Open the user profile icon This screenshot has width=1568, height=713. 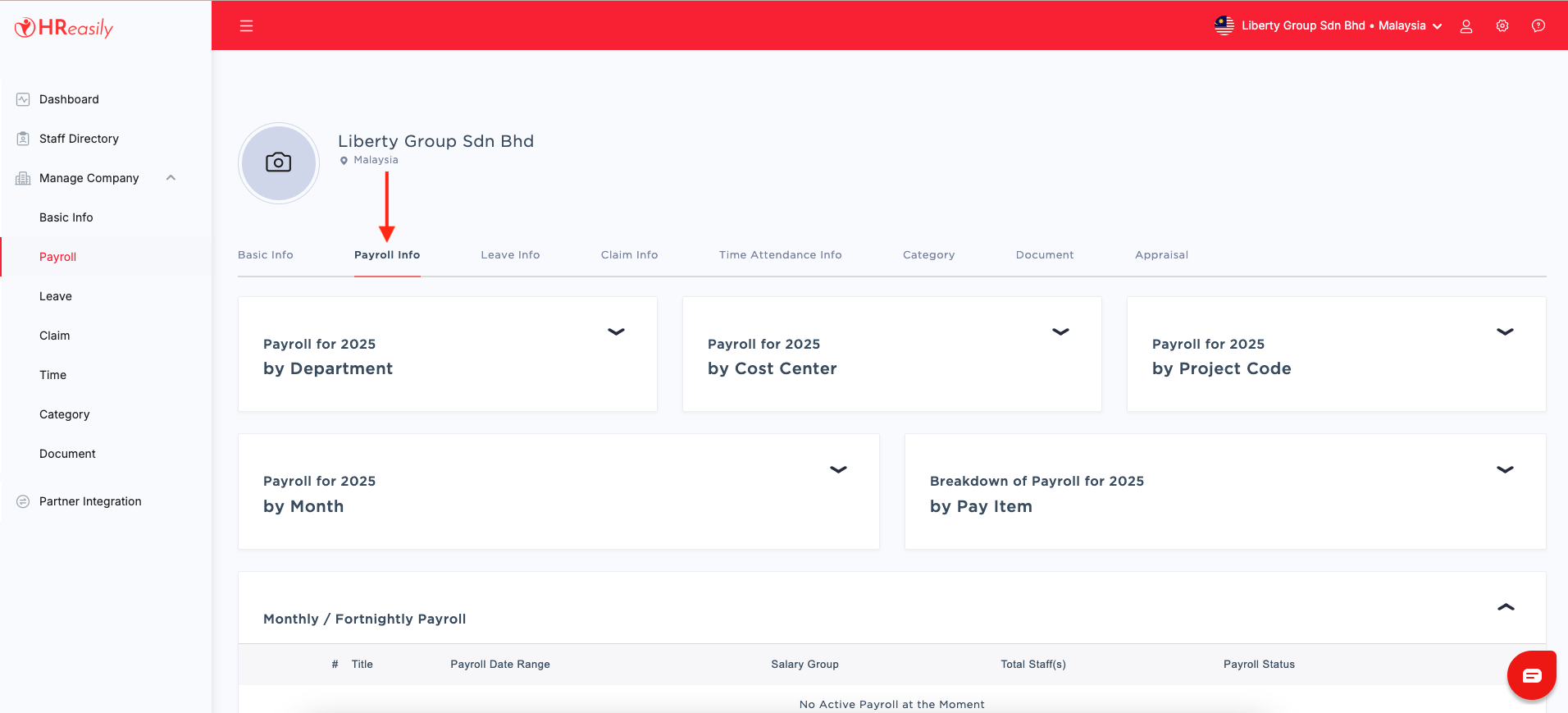click(x=1466, y=26)
